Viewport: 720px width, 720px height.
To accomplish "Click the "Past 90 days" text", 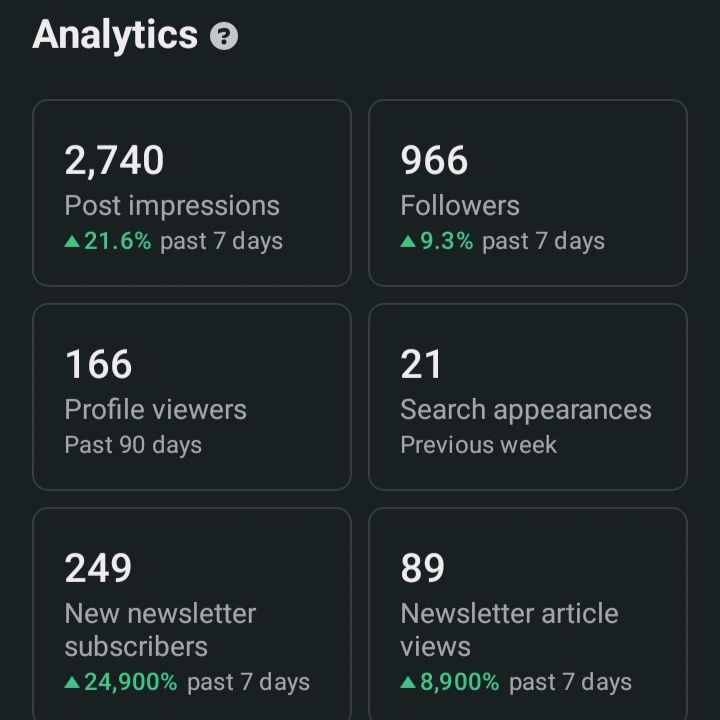I will point(133,445).
